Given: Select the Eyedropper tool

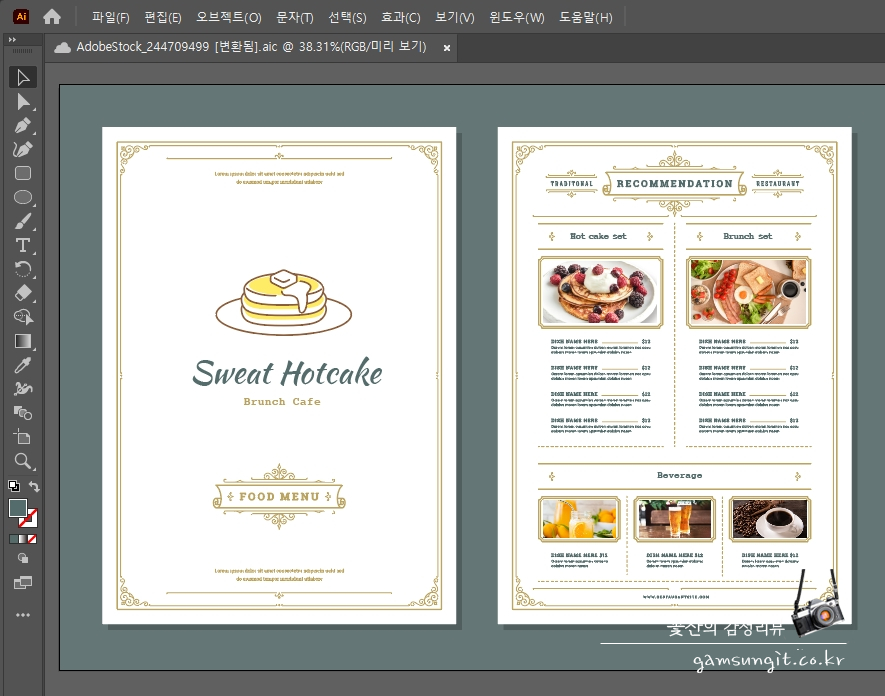Looking at the screenshot, I should [23, 365].
